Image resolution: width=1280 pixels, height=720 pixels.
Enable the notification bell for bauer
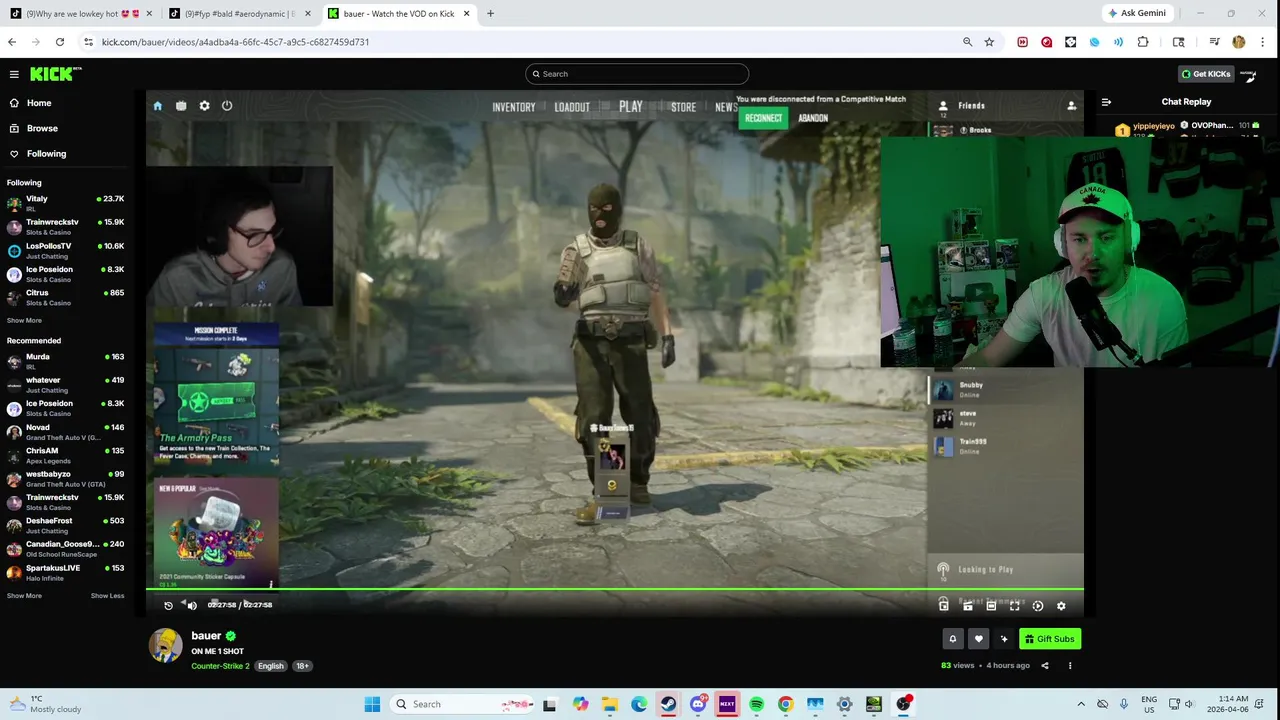[x=952, y=639]
